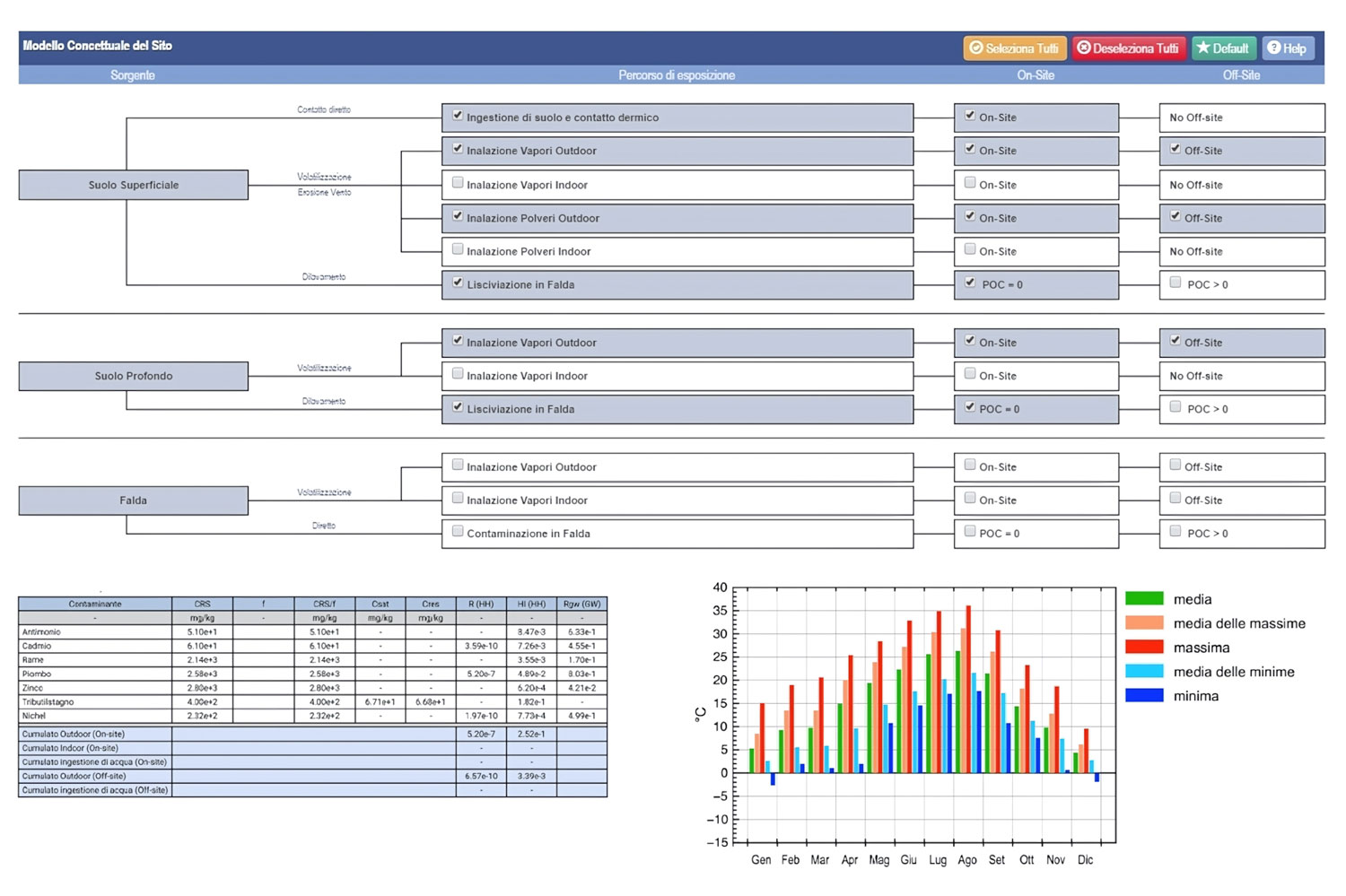Enable the Contaminazione in Falda checkbox
This screenshot has height=896, width=1346.
[458, 532]
